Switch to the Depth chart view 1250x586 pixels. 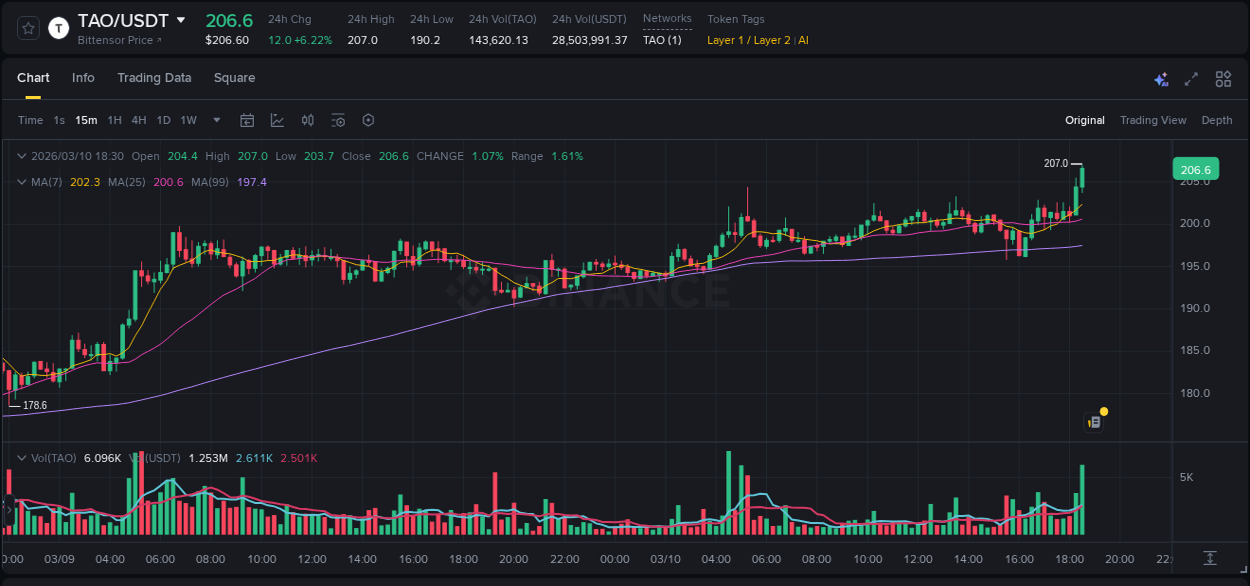[x=1217, y=120]
